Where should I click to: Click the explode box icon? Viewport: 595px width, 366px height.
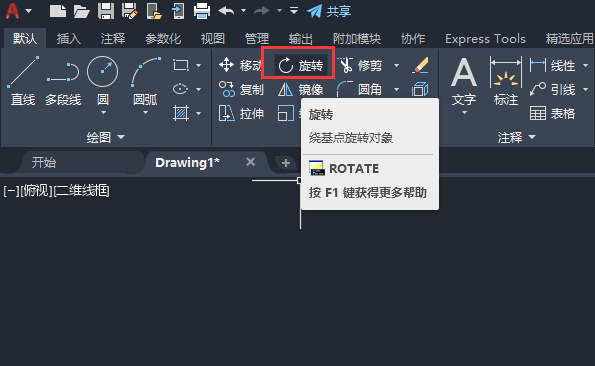(420, 90)
